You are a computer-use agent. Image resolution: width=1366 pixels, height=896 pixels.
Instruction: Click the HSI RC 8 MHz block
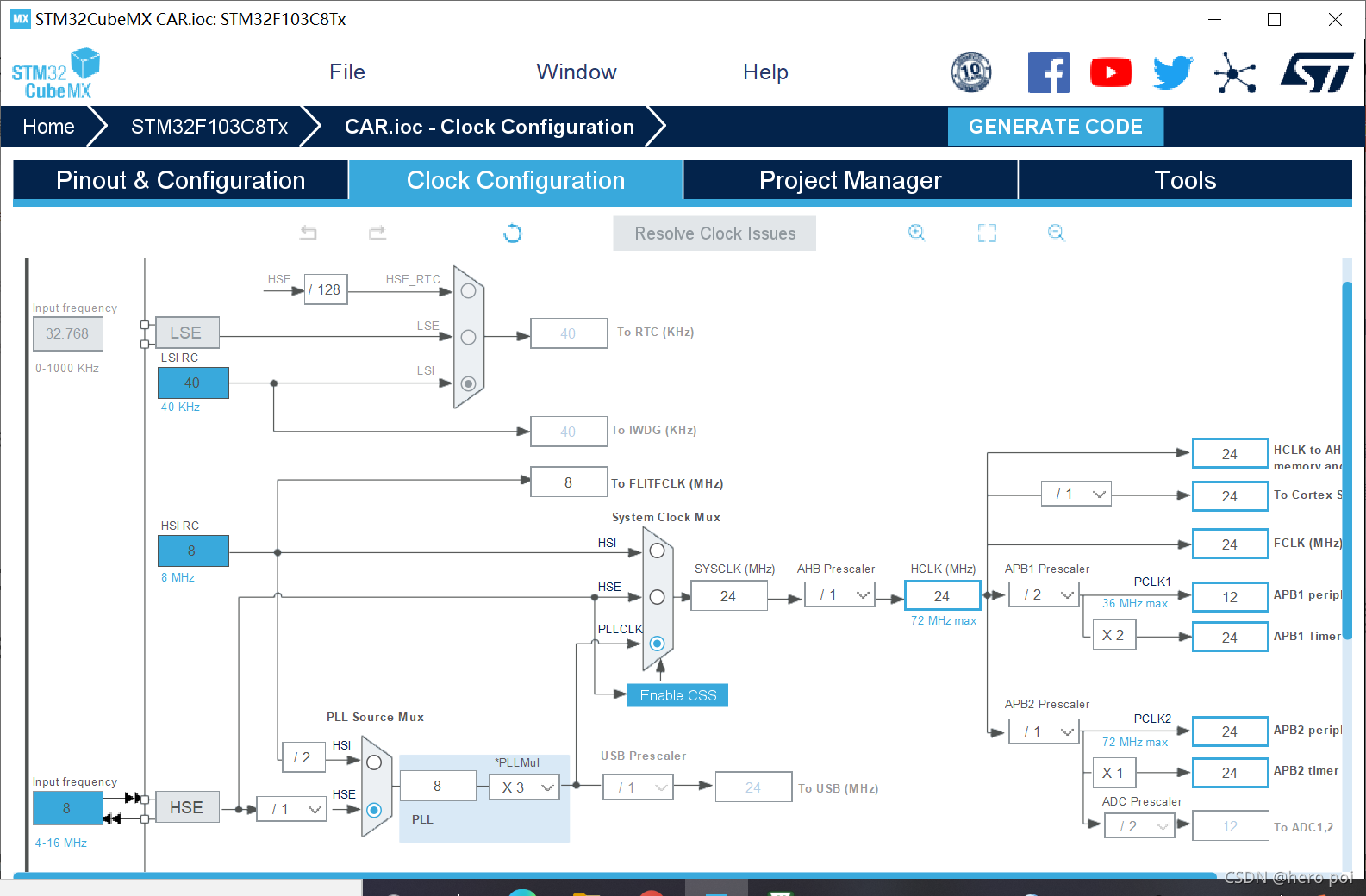pyautogui.click(x=193, y=551)
